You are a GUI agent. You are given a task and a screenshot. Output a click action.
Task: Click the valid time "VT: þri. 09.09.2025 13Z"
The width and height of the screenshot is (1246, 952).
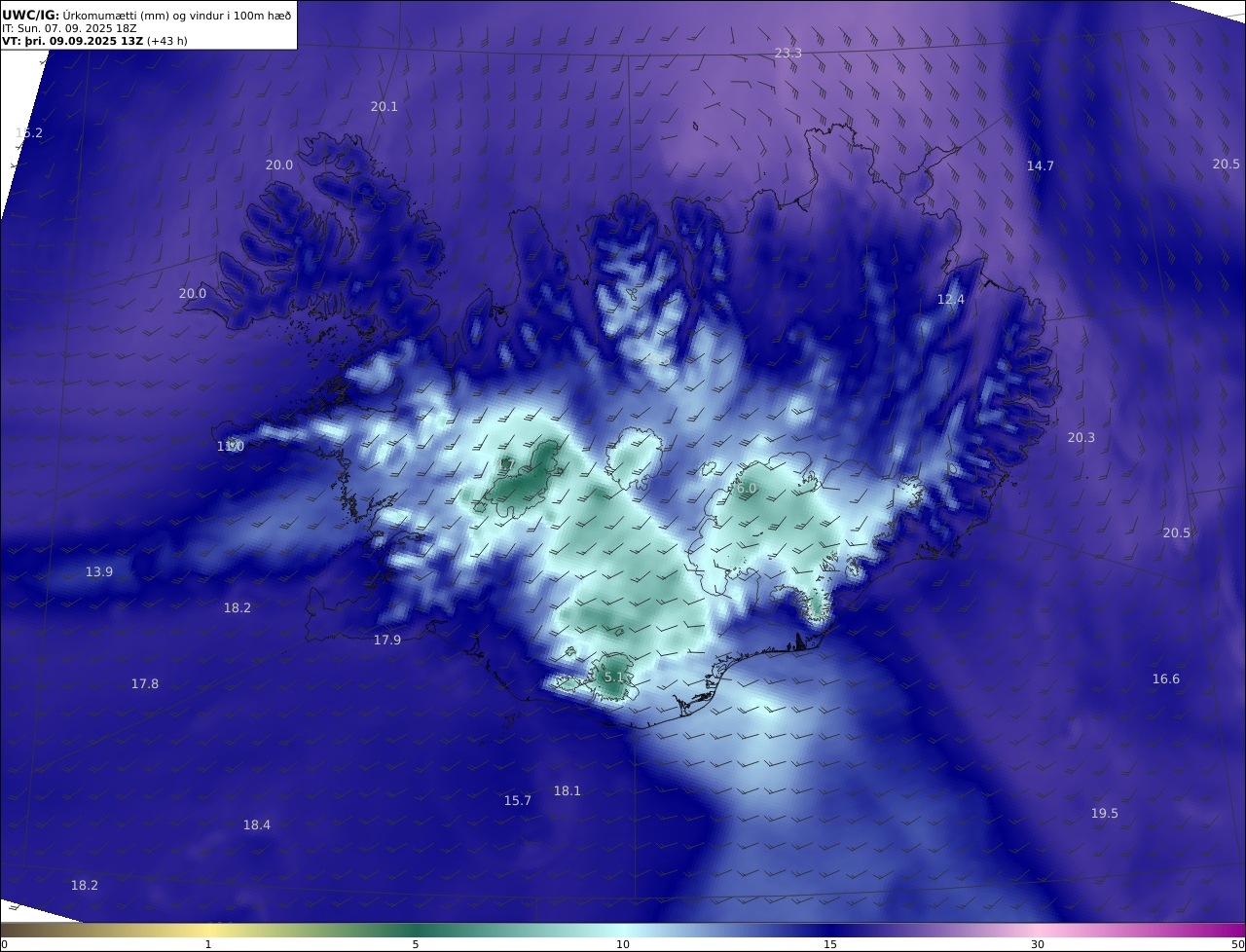tap(73, 41)
